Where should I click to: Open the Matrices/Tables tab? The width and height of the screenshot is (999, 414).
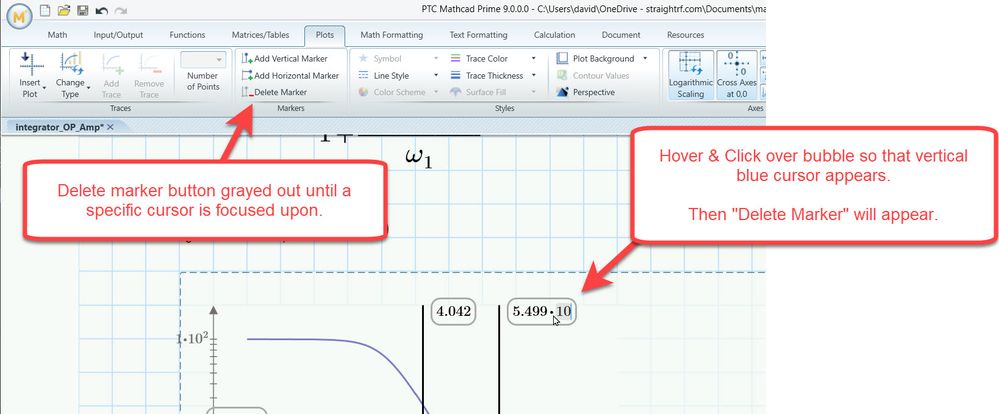(x=260, y=35)
